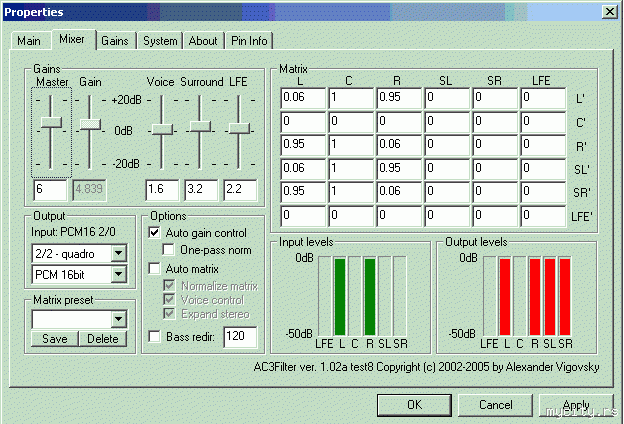Click the Gain value field showing 4.839

(89, 190)
